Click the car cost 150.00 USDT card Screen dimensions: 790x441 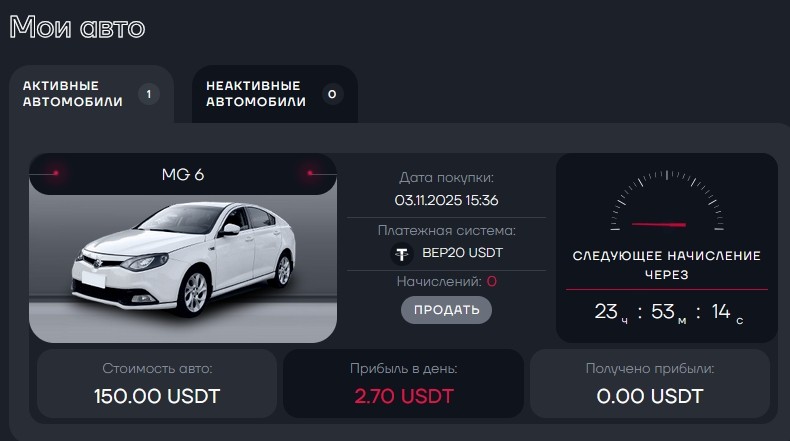coord(157,383)
